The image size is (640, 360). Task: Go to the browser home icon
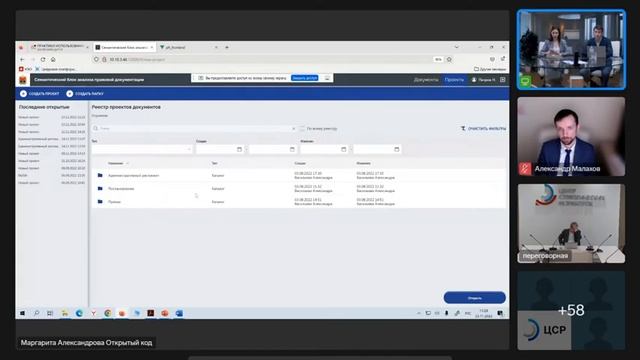click(53, 60)
